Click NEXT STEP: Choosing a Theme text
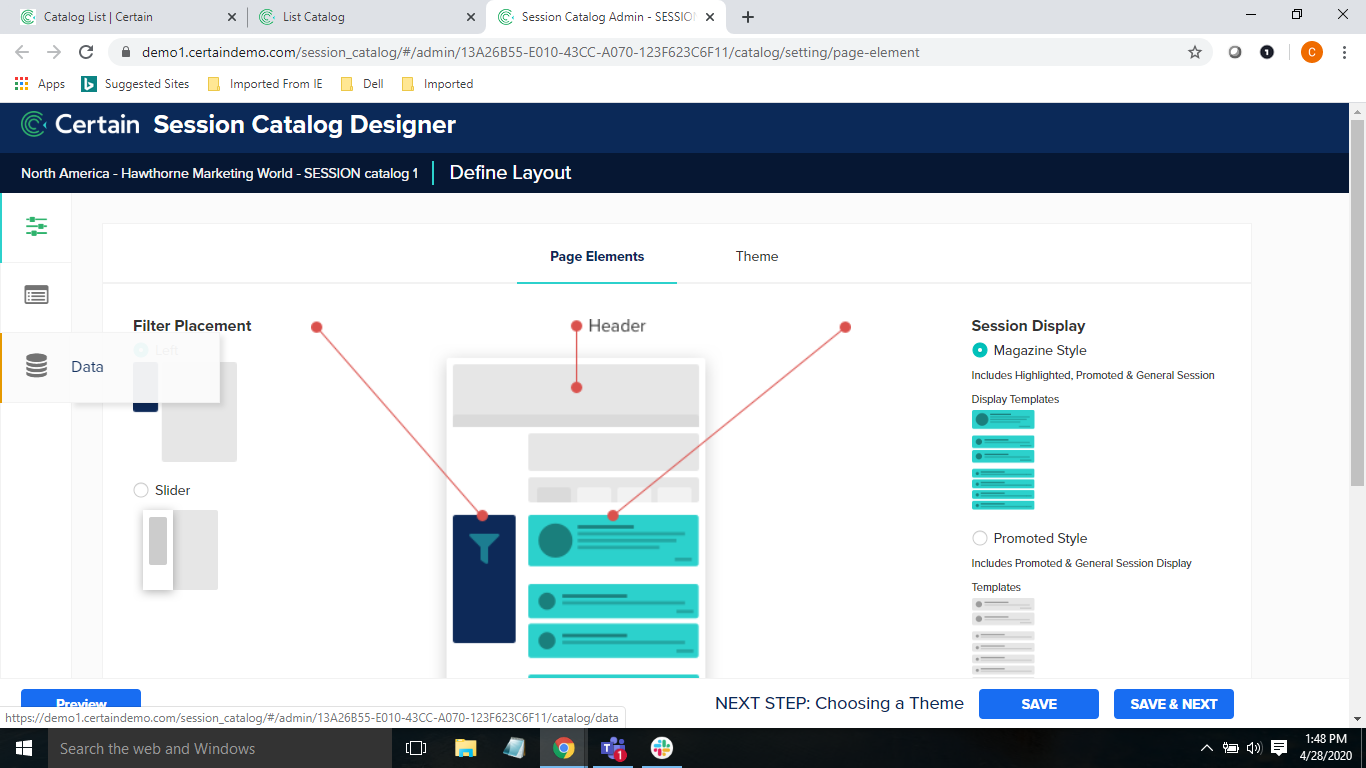Image resolution: width=1366 pixels, height=768 pixels. 839,703
